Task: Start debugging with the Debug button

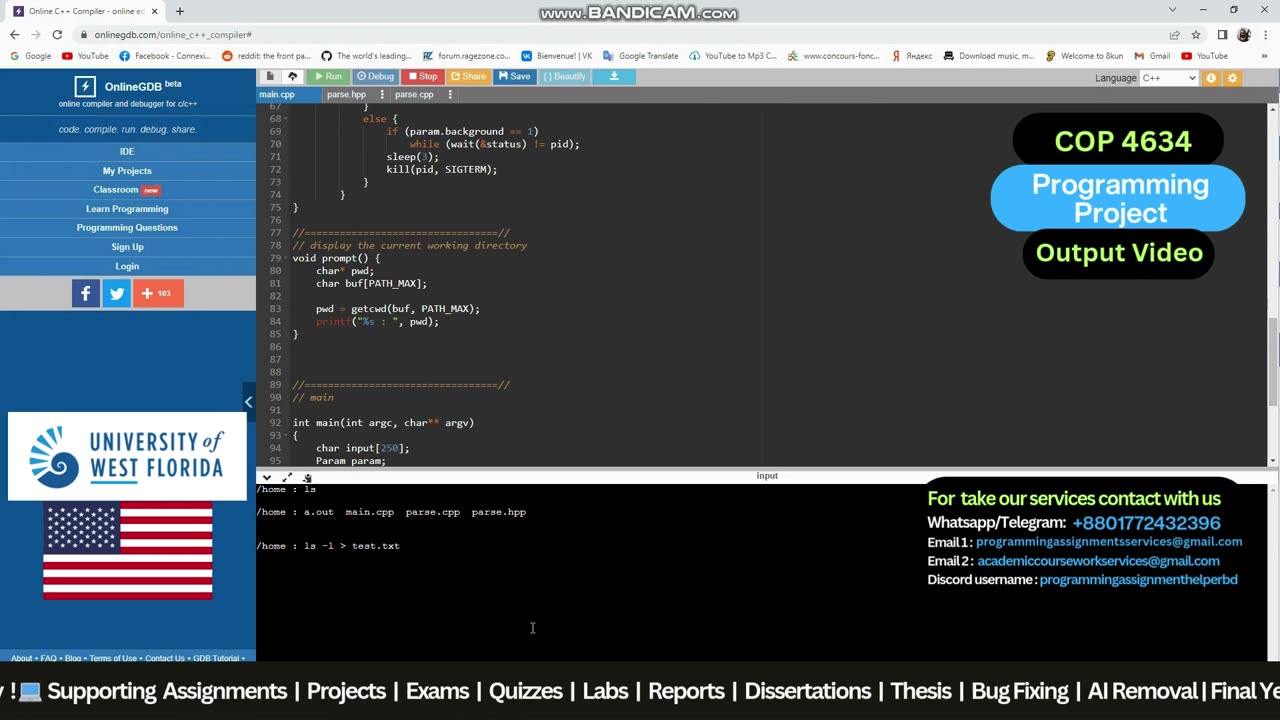Action: click(375, 76)
